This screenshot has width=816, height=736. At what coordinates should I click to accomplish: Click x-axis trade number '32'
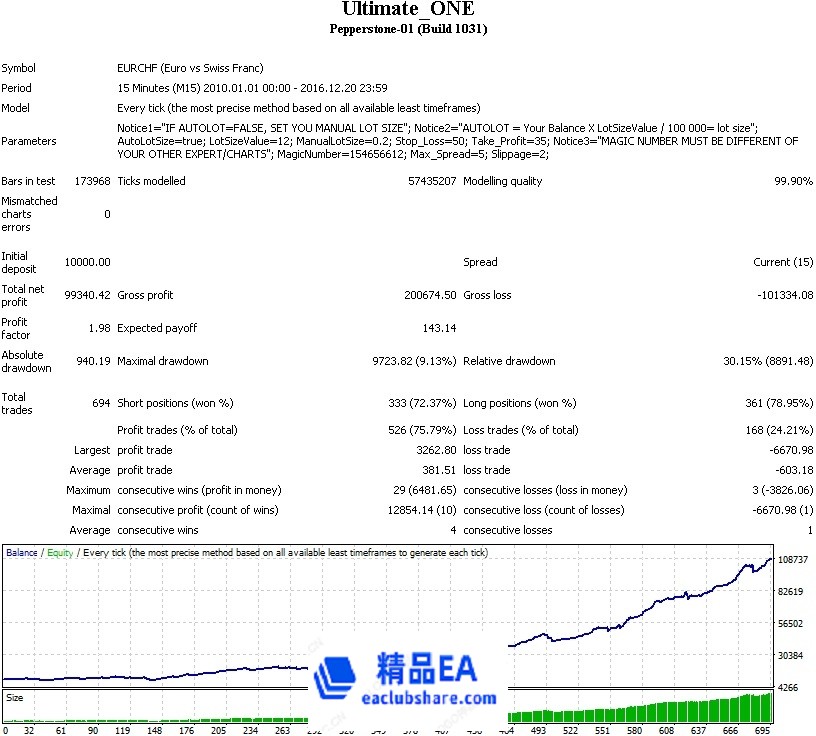29,731
